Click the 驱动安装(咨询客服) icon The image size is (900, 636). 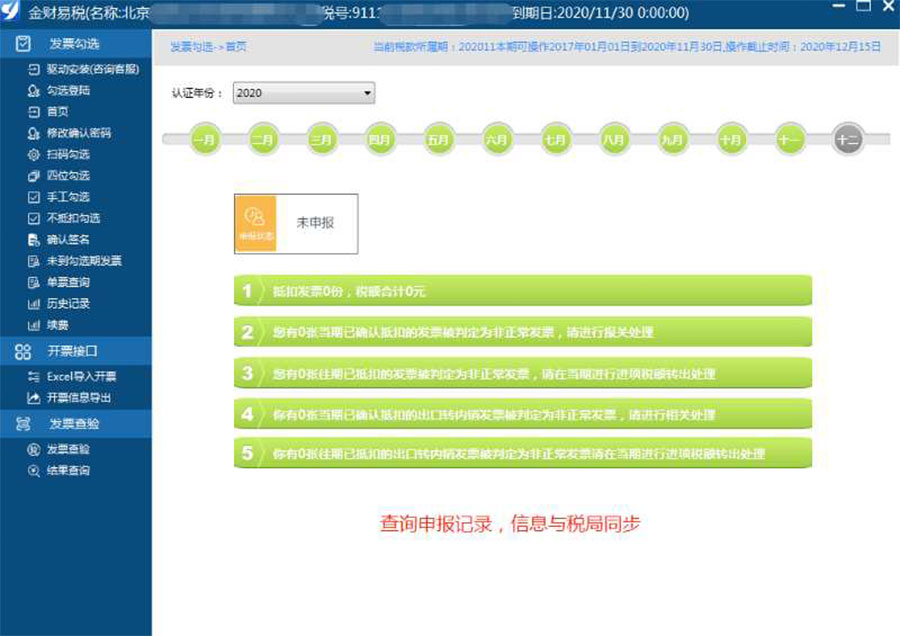[34, 69]
